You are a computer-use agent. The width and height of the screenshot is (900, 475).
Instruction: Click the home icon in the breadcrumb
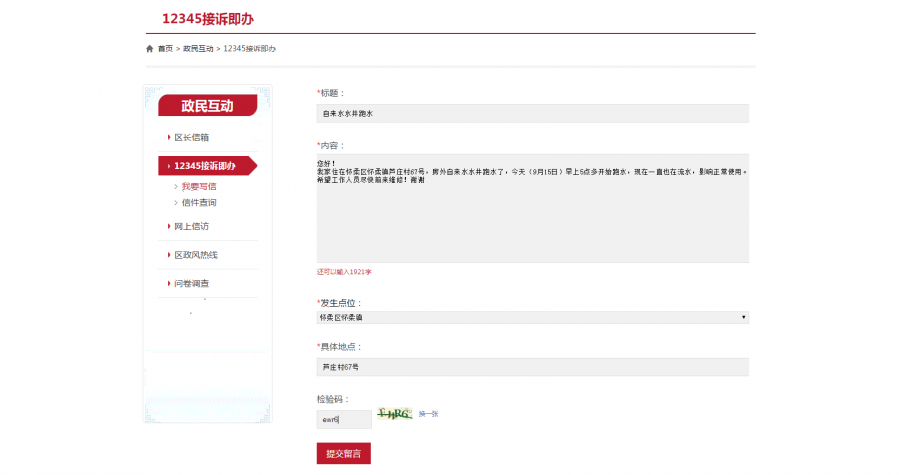[150, 48]
